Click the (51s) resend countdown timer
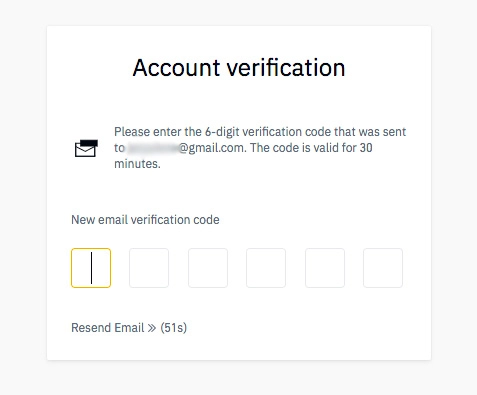Image resolution: width=477 pixels, height=395 pixels. coord(173,328)
